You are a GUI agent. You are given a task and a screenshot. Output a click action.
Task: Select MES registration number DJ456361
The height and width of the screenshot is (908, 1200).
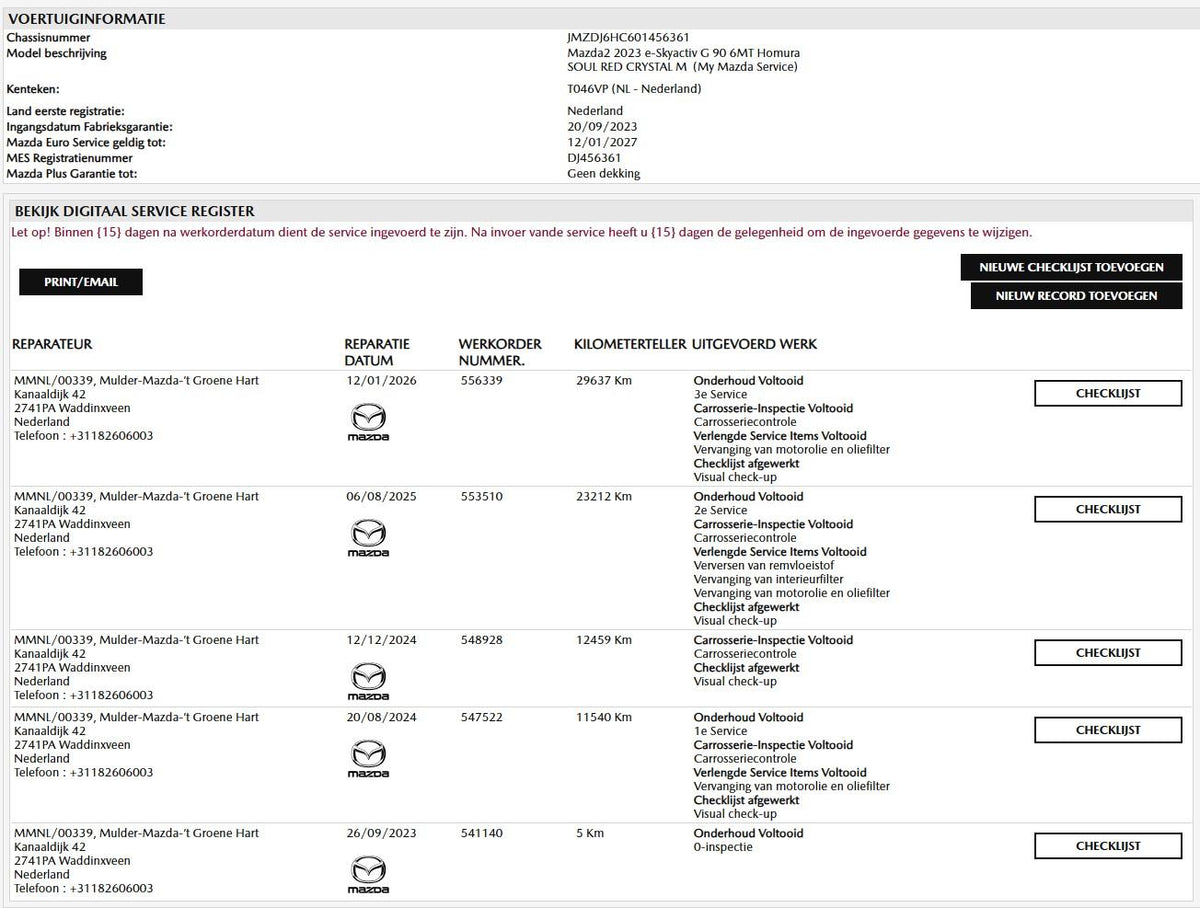(594, 158)
